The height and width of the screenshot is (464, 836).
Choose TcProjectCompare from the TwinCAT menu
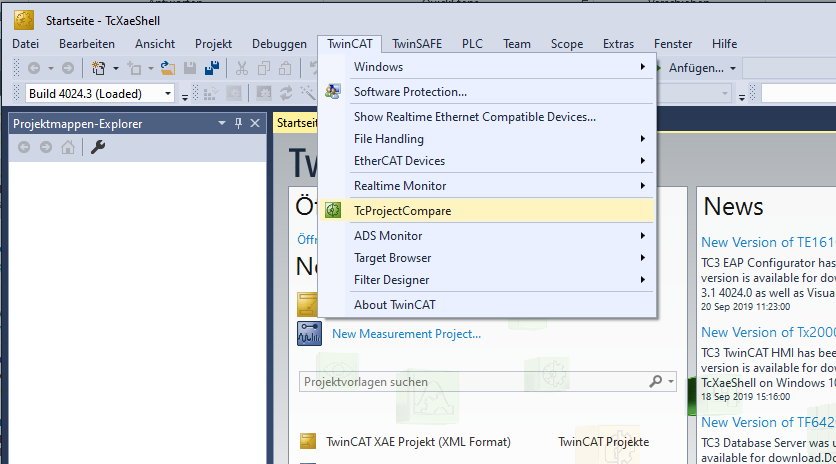pyautogui.click(x=487, y=211)
